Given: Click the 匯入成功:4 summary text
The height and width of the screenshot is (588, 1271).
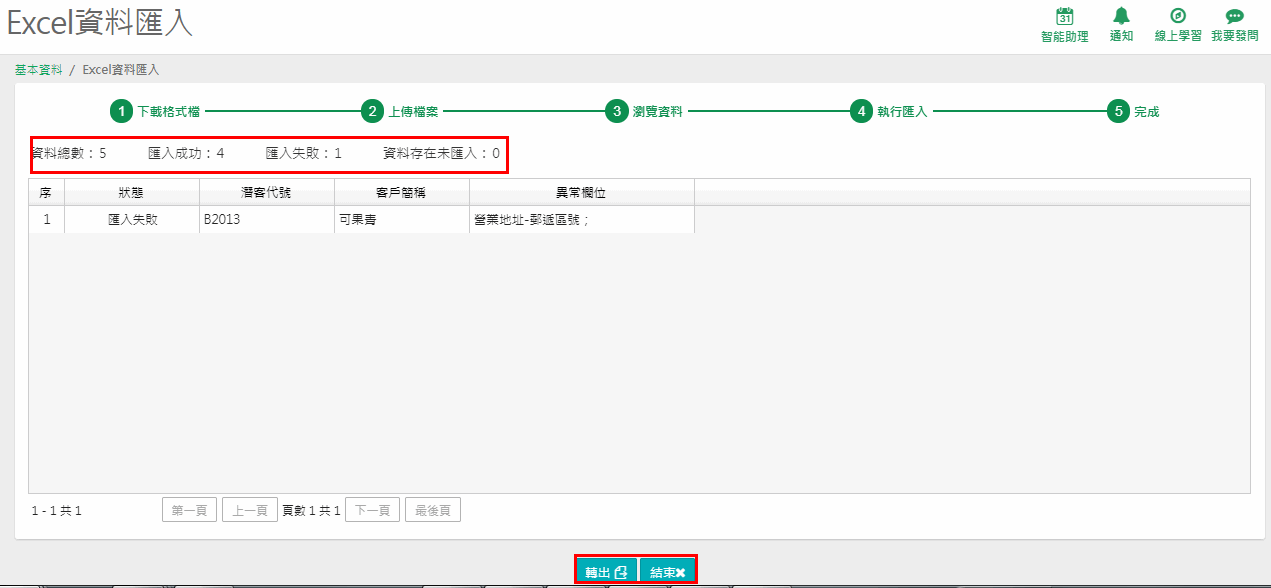Looking at the screenshot, I should 186,153.
